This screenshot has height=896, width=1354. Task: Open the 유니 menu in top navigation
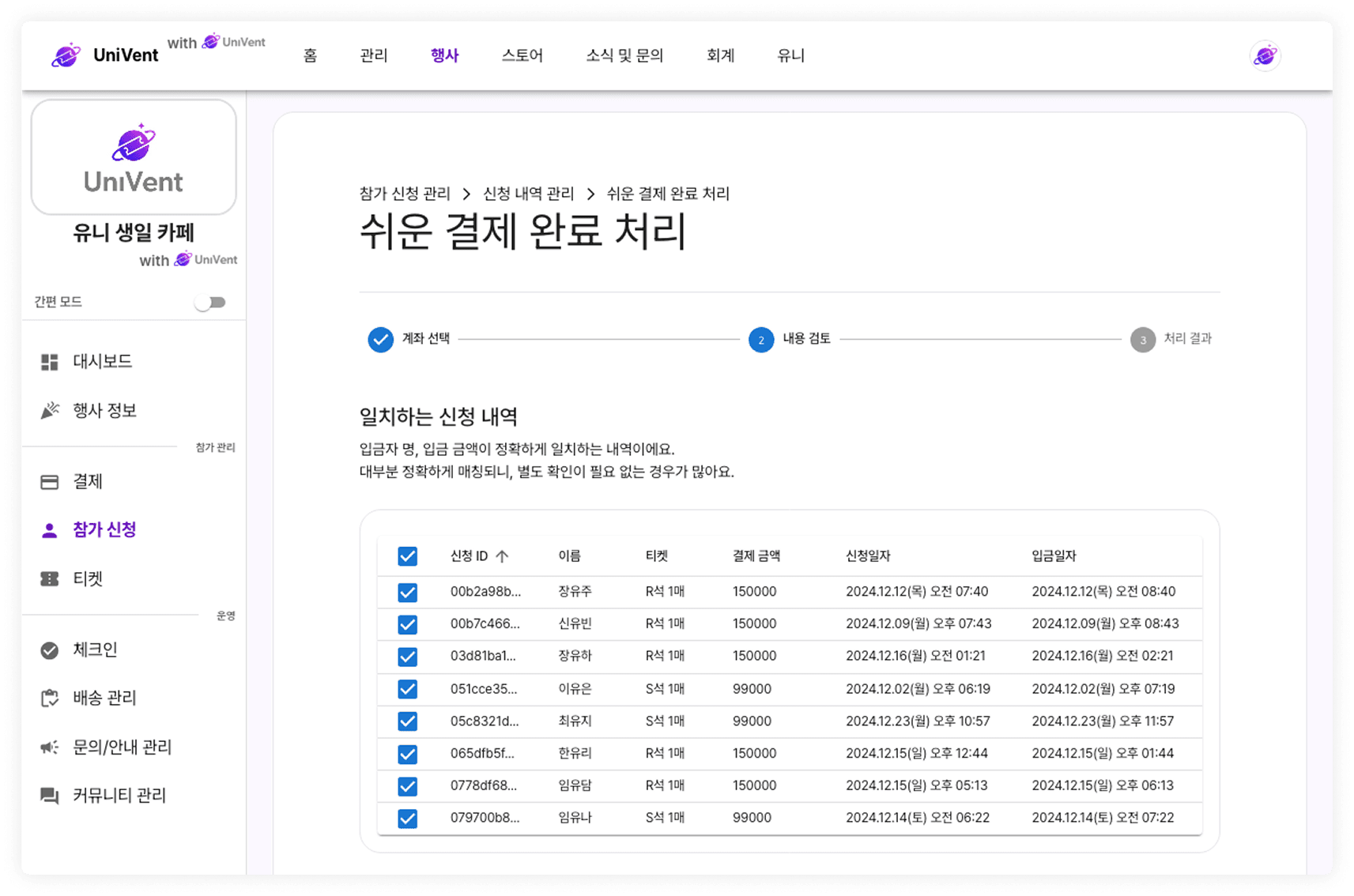coord(791,56)
